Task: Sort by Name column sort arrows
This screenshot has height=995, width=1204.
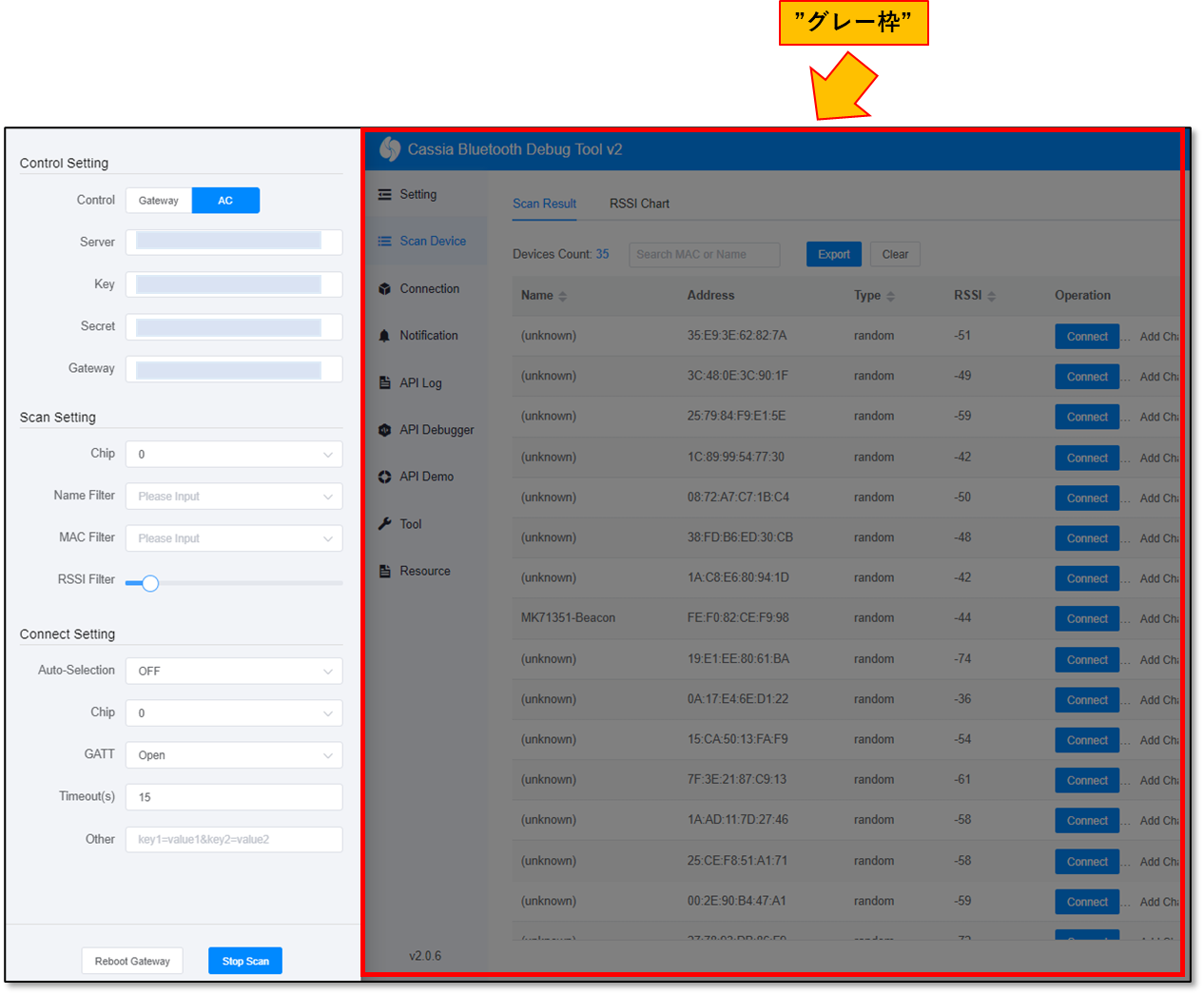Action: (x=562, y=296)
